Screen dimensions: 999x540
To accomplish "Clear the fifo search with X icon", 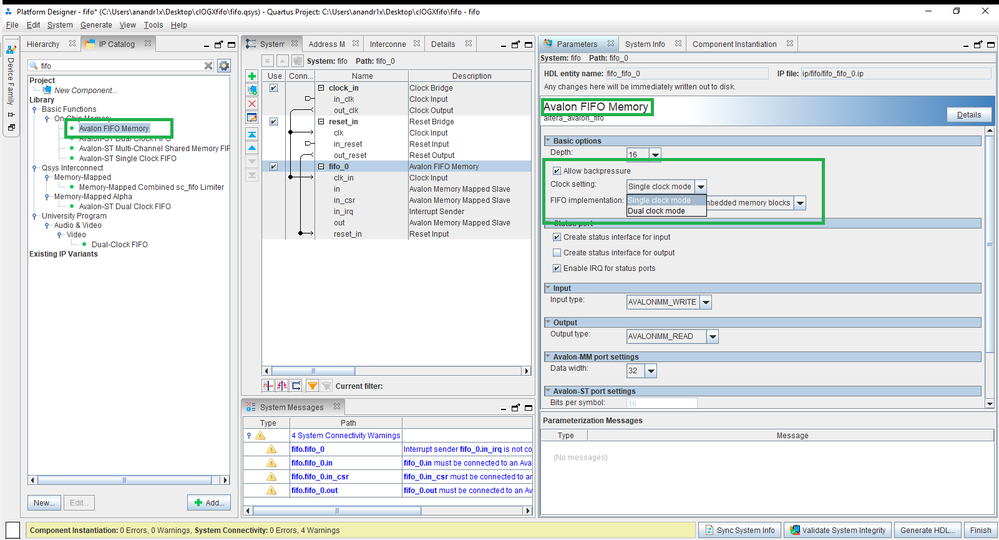I will coord(209,66).
